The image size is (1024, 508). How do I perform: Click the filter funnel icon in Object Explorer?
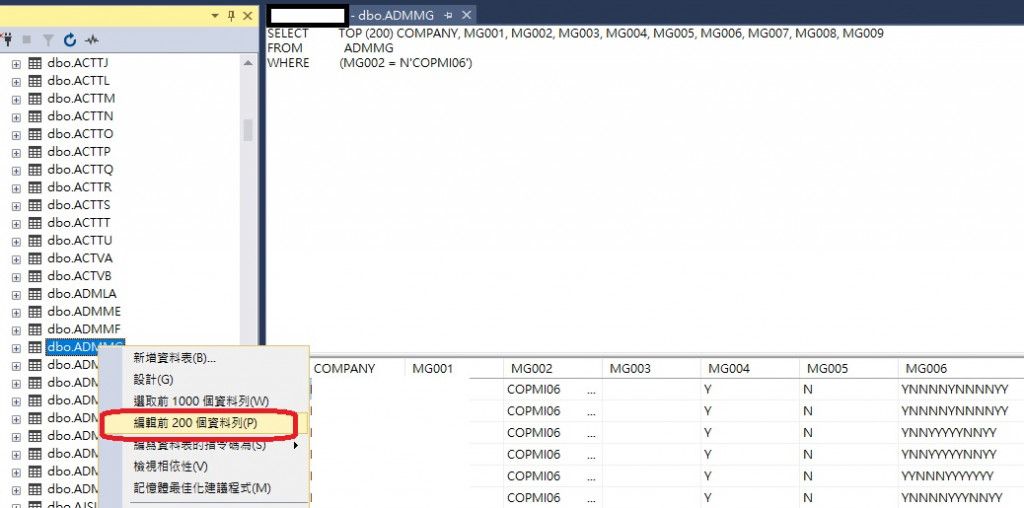point(48,40)
